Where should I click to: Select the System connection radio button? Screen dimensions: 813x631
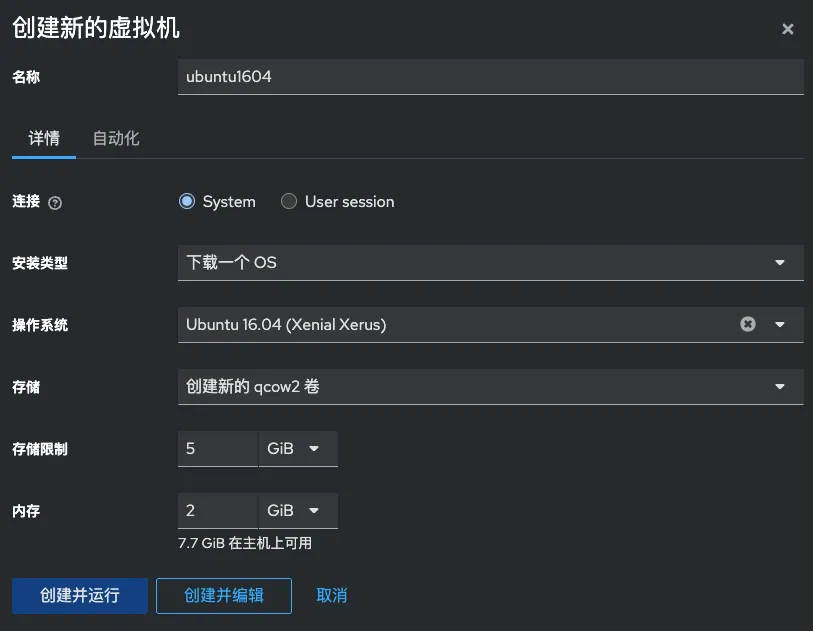coord(186,201)
